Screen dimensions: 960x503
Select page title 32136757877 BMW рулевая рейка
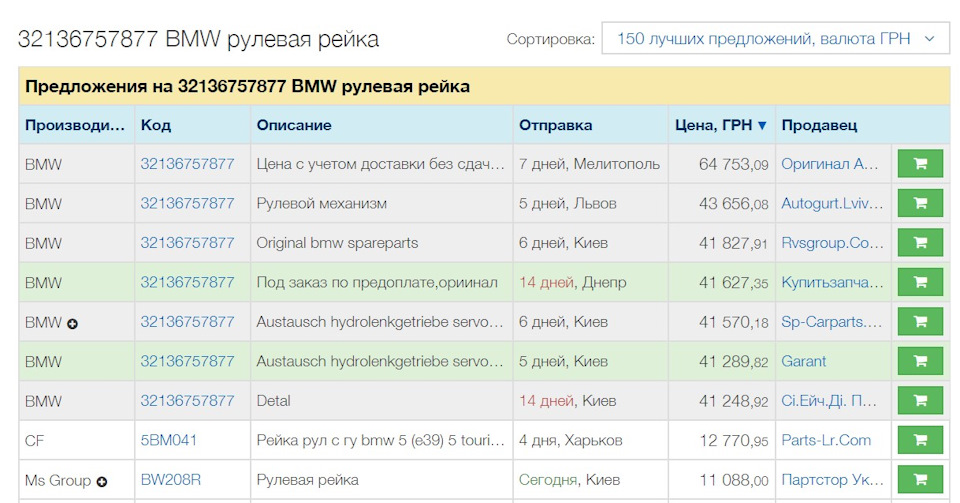point(198,39)
